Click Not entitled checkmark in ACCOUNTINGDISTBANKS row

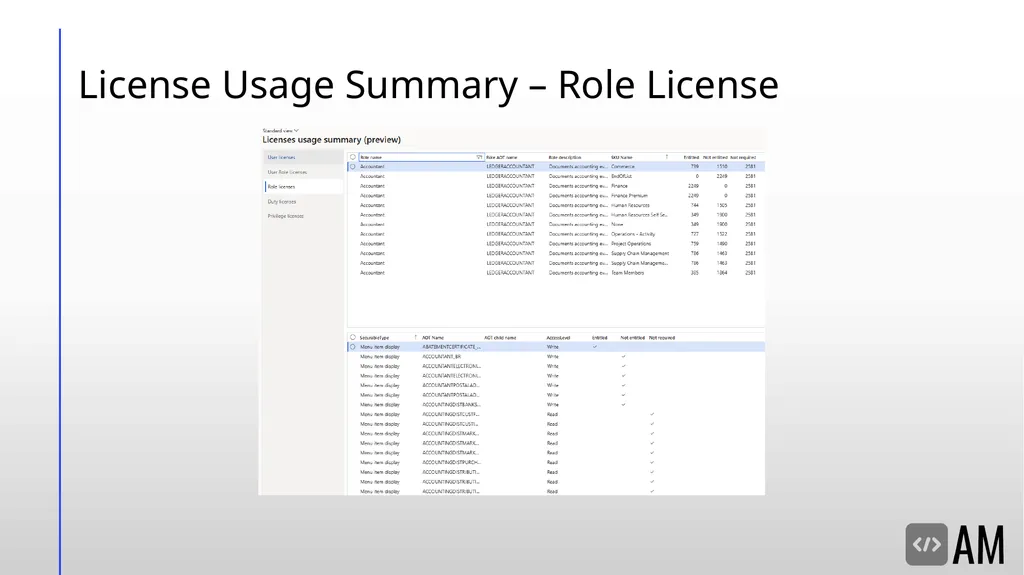click(x=624, y=404)
